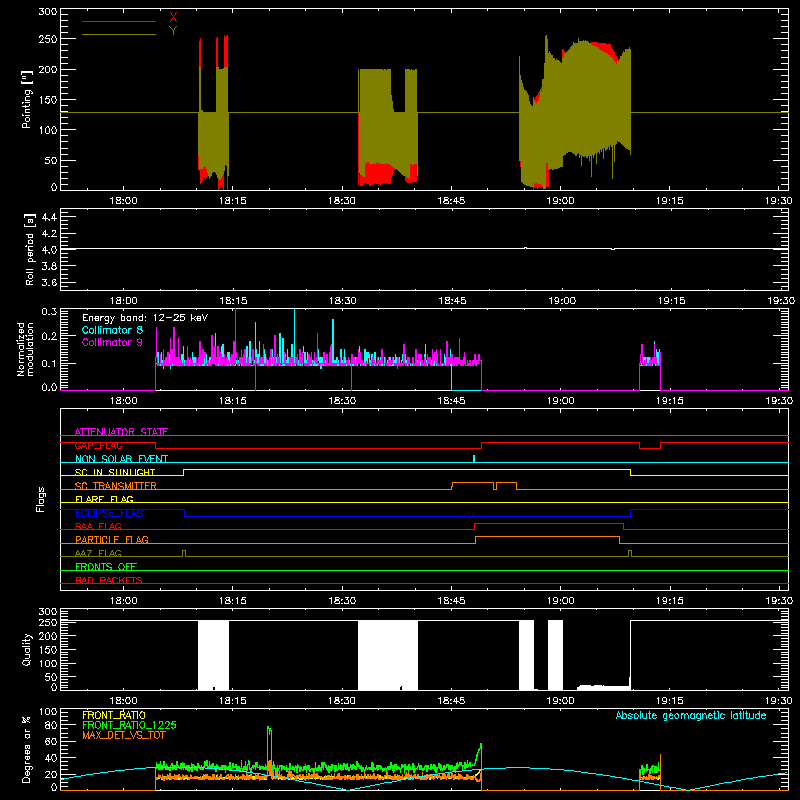Click the NON_SOLAR_EVENT flag label

(121, 459)
